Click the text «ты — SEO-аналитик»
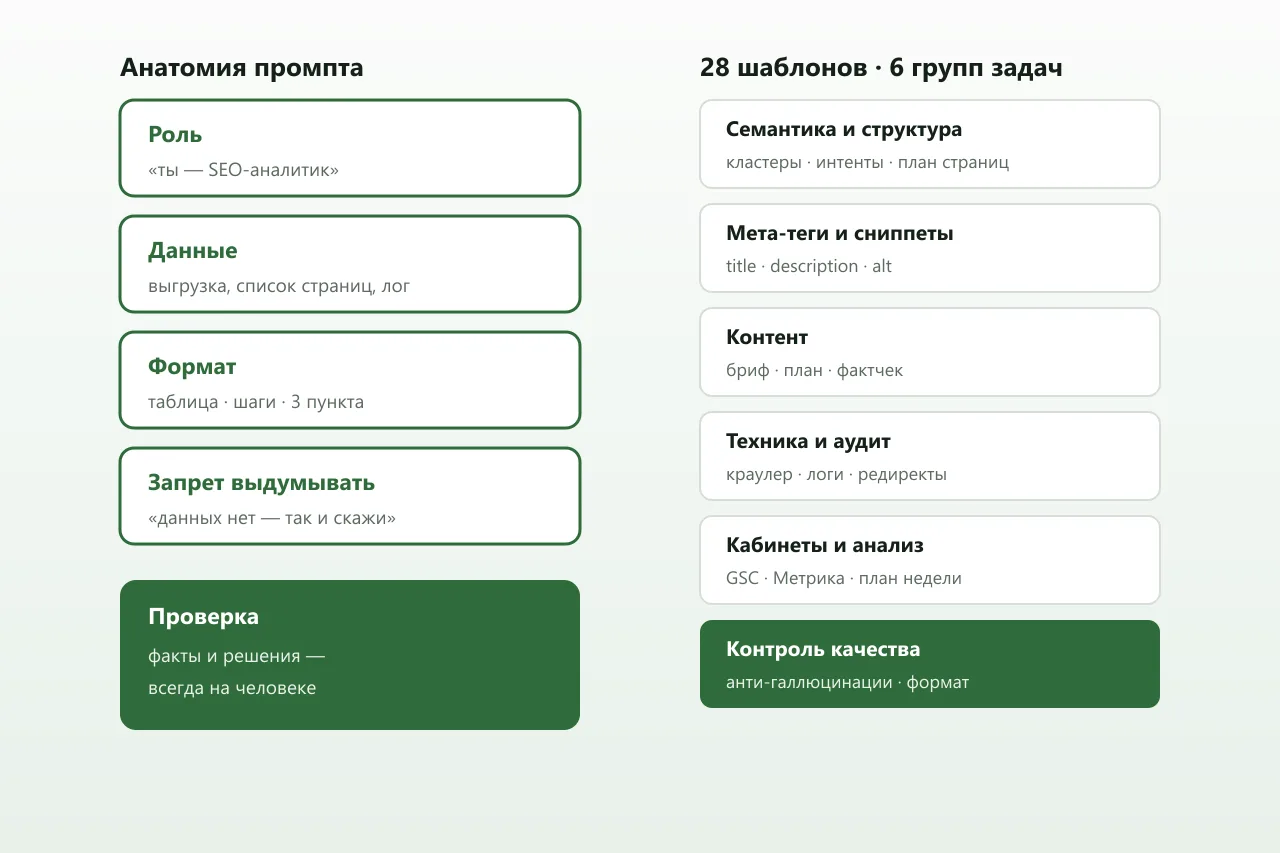1280x853 pixels. pyautogui.click(x=243, y=170)
